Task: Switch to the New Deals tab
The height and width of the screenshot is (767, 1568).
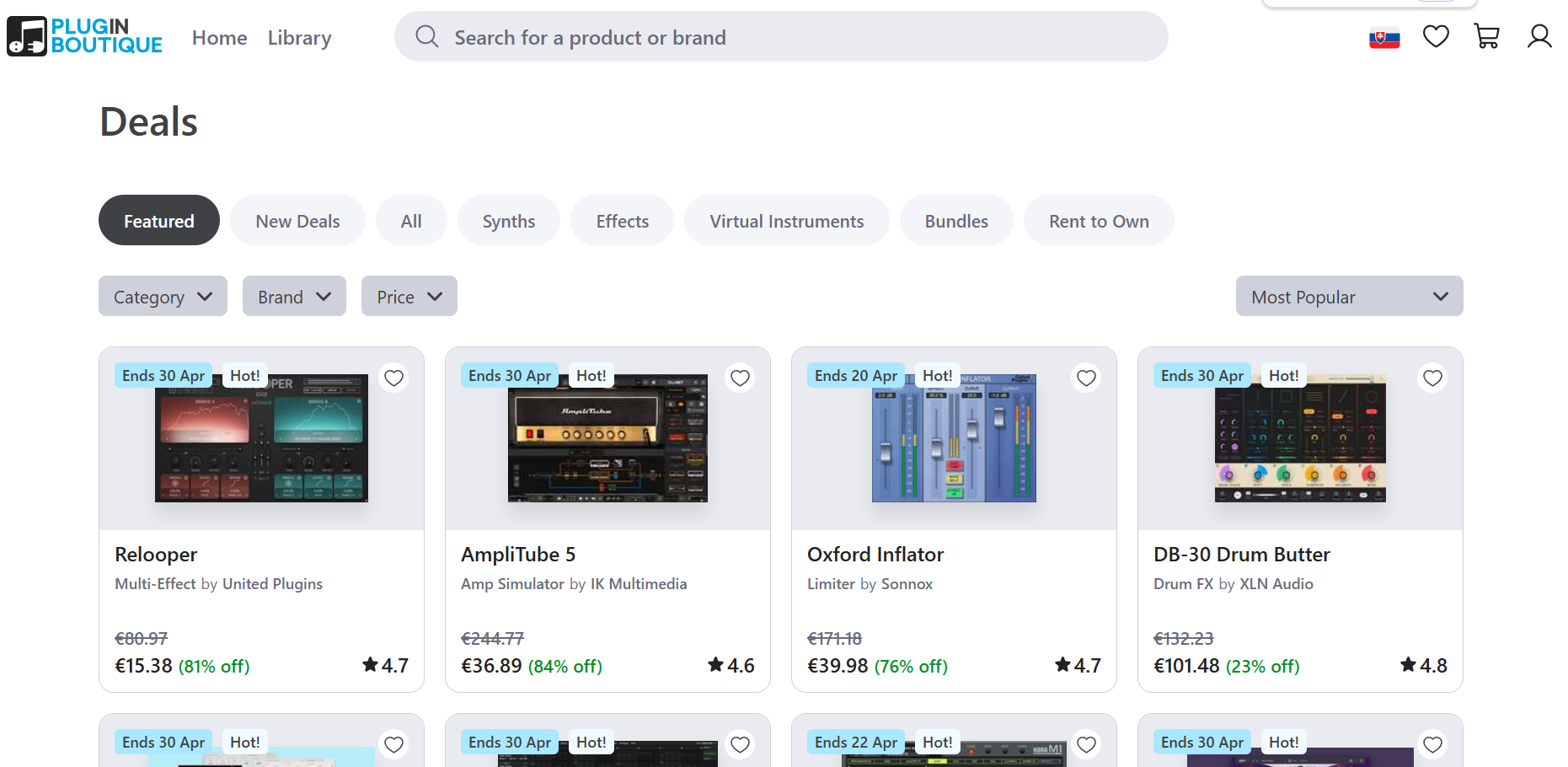Action: [297, 220]
